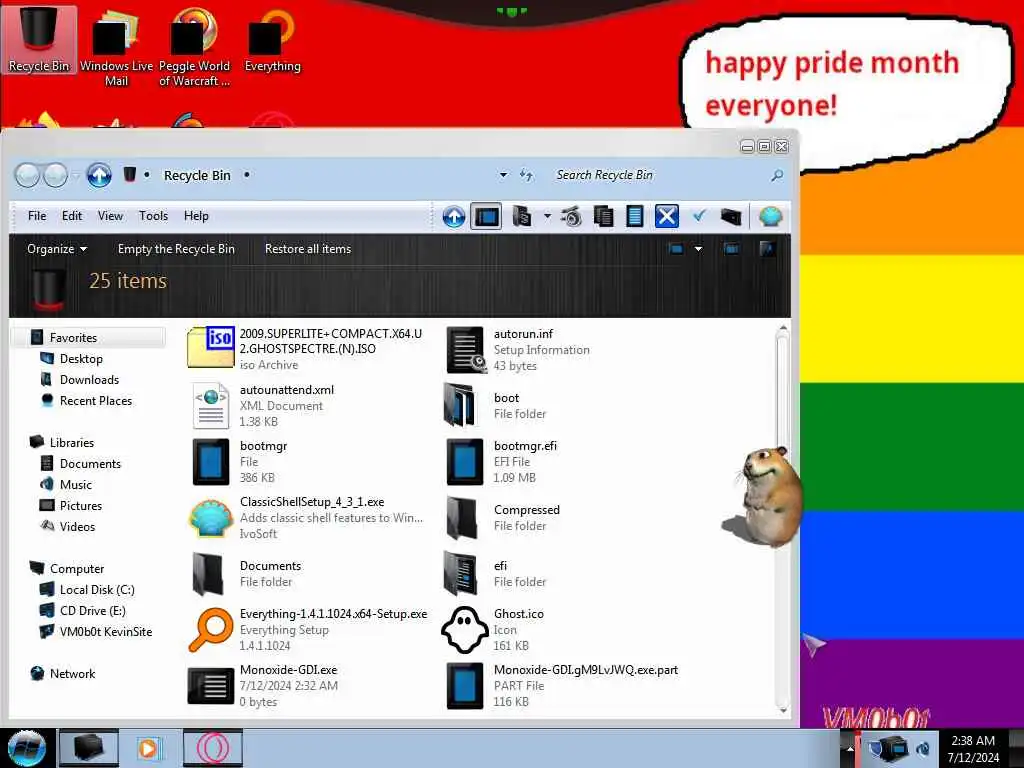Click the Back navigation button

27,175
